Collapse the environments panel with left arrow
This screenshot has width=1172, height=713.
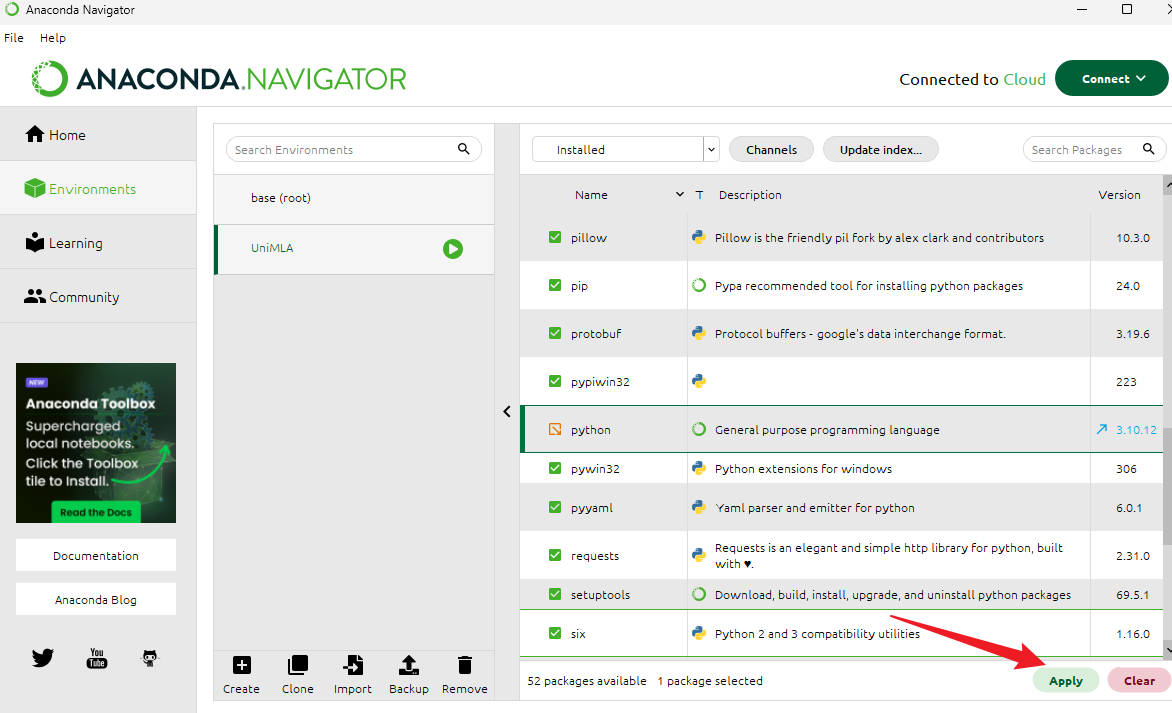click(x=507, y=412)
